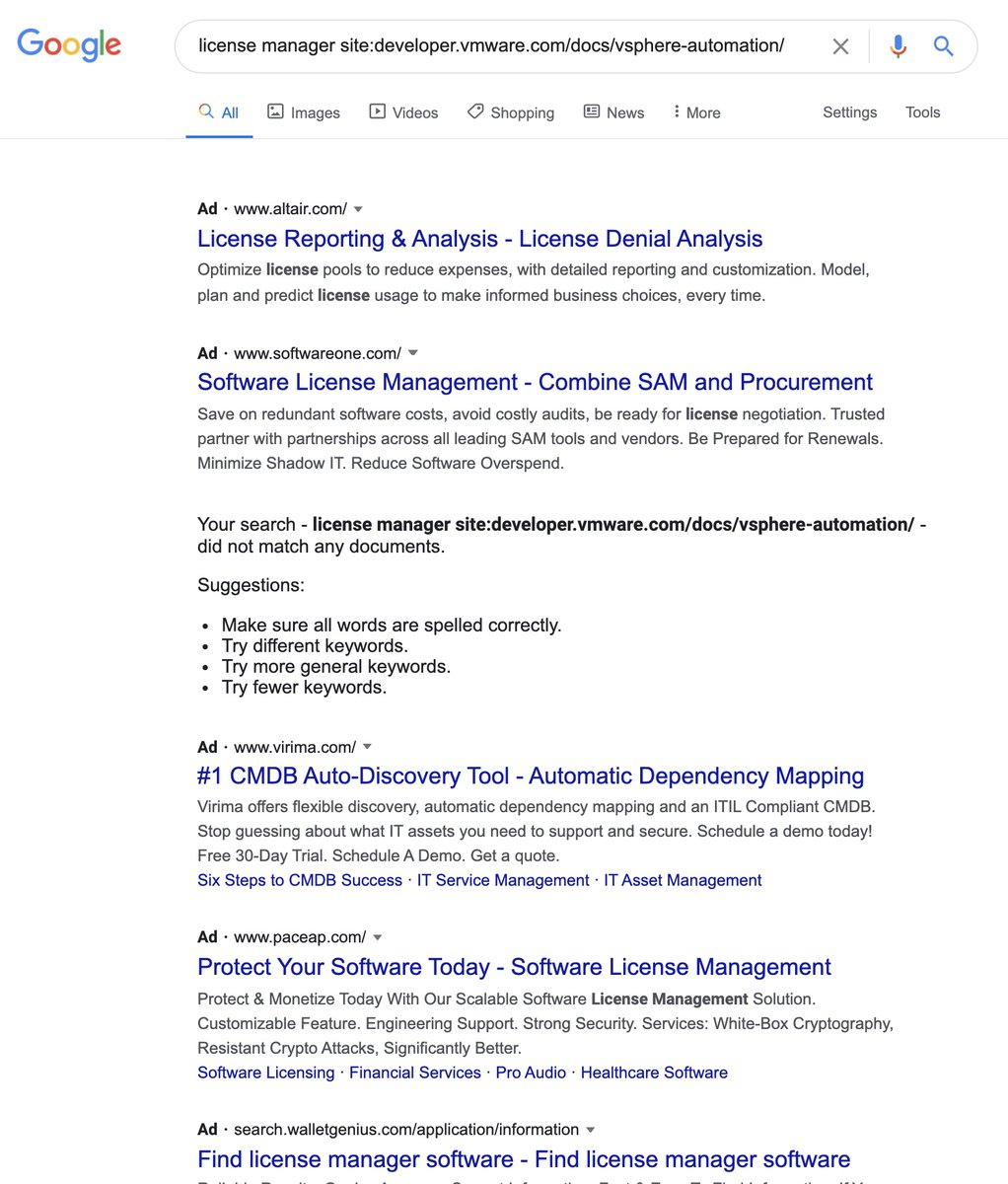
Task: Select the All results tab
Action: (x=219, y=112)
